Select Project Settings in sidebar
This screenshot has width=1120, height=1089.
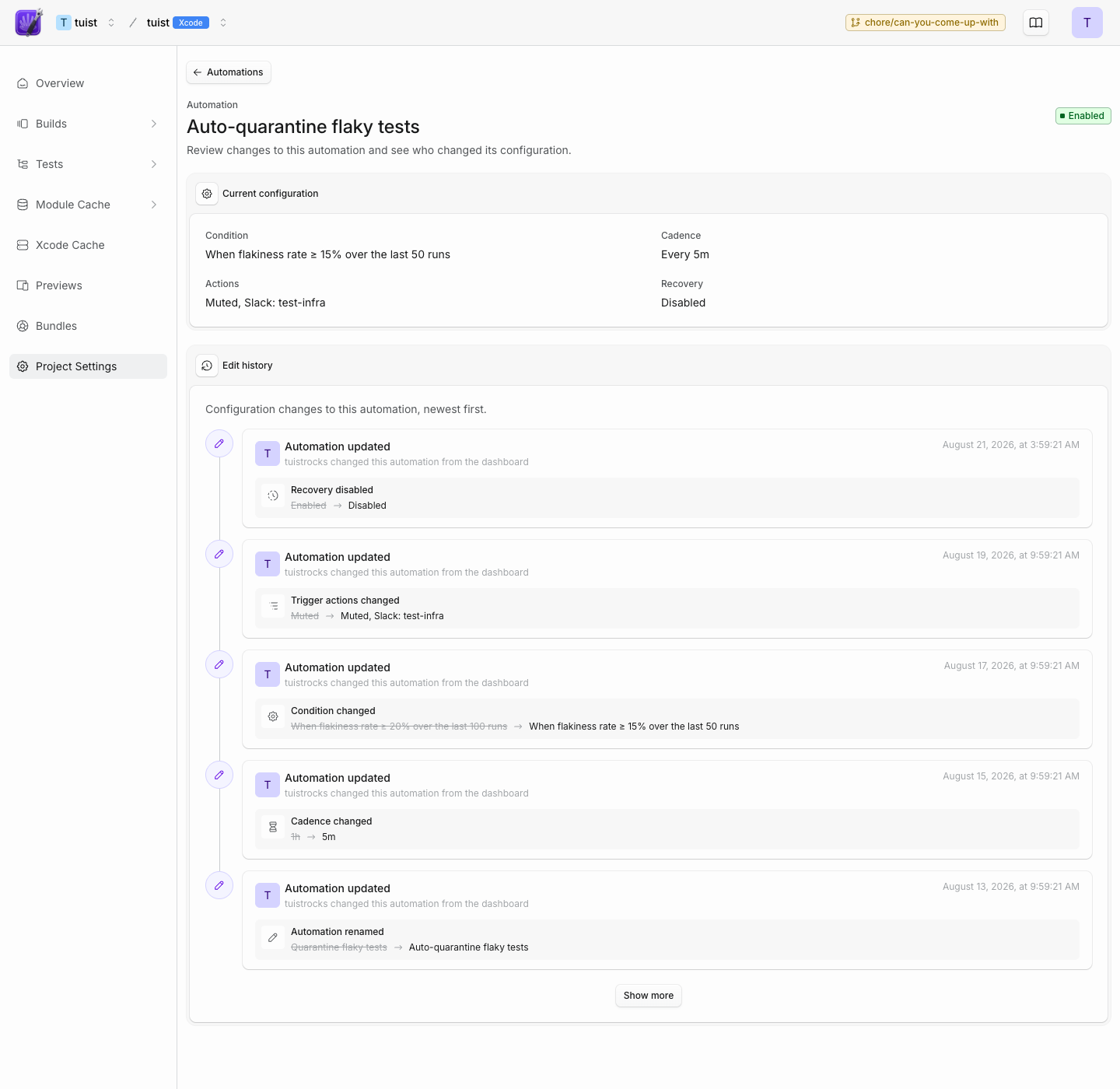(88, 366)
